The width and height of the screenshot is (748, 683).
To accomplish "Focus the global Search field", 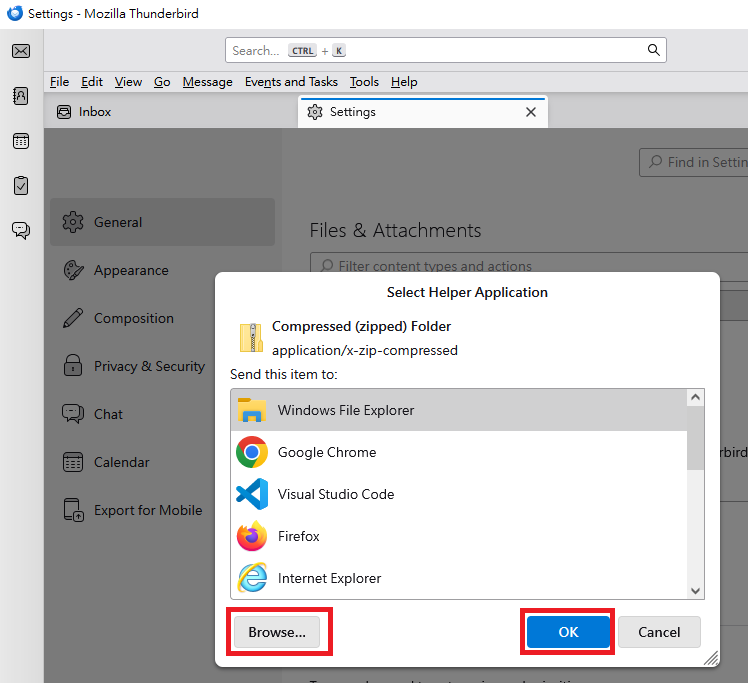I will coord(446,50).
